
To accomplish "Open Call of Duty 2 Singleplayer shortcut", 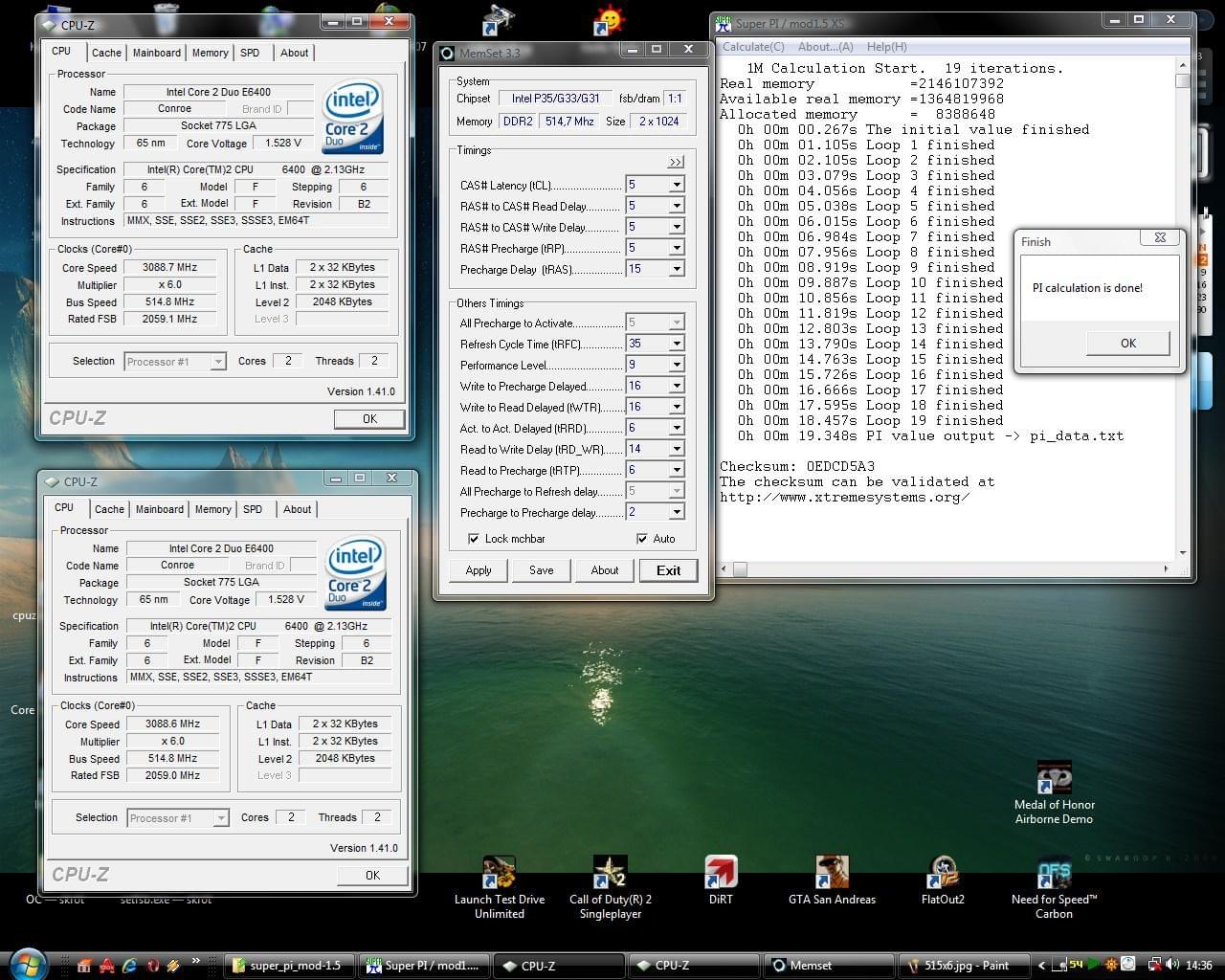I will click(x=610, y=886).
